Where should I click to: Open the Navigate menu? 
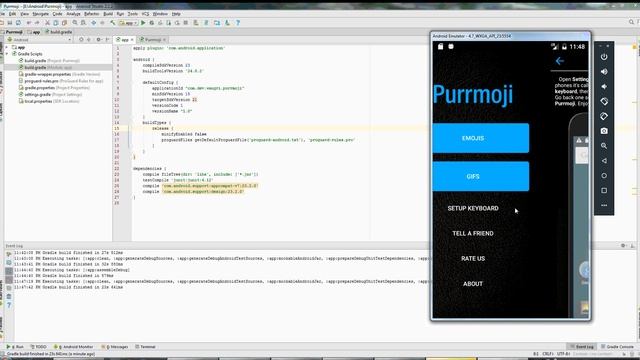[40, 14]
